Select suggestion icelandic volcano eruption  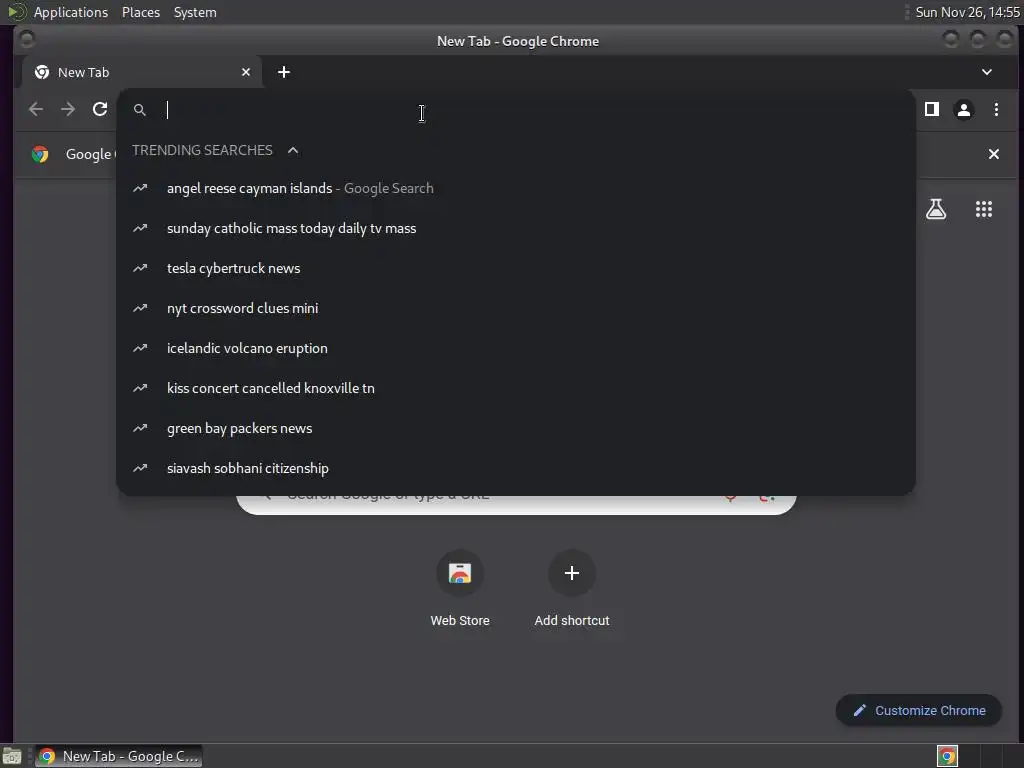point(516,348)
